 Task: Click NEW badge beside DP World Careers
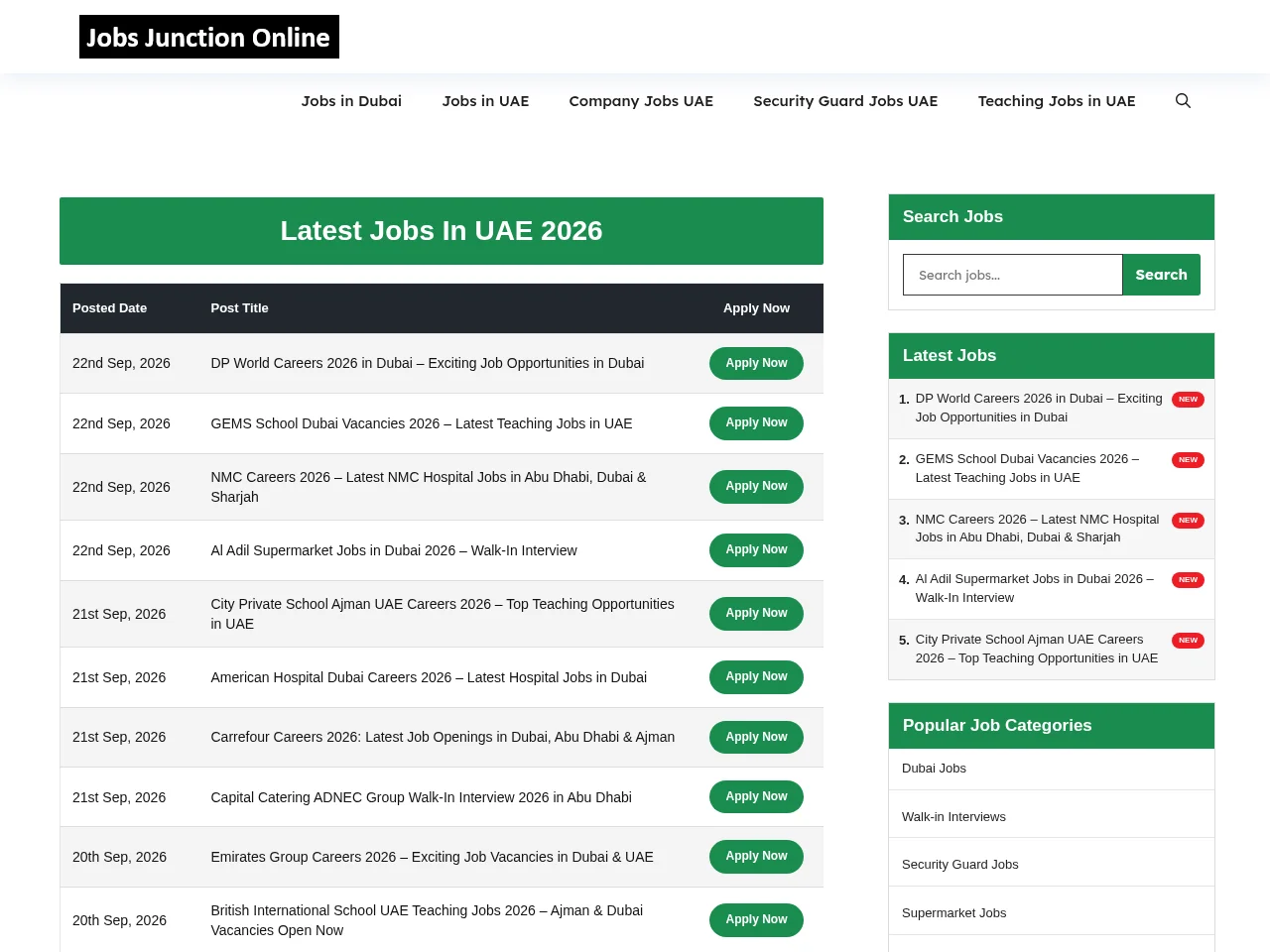tap(1188, 400)
